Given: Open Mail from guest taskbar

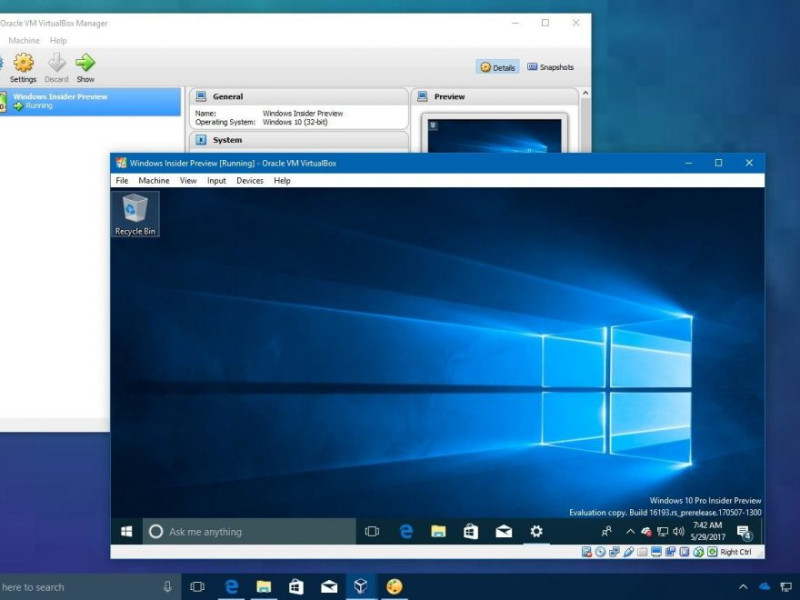Looking at the screenshot, I should tap(504, 532).
